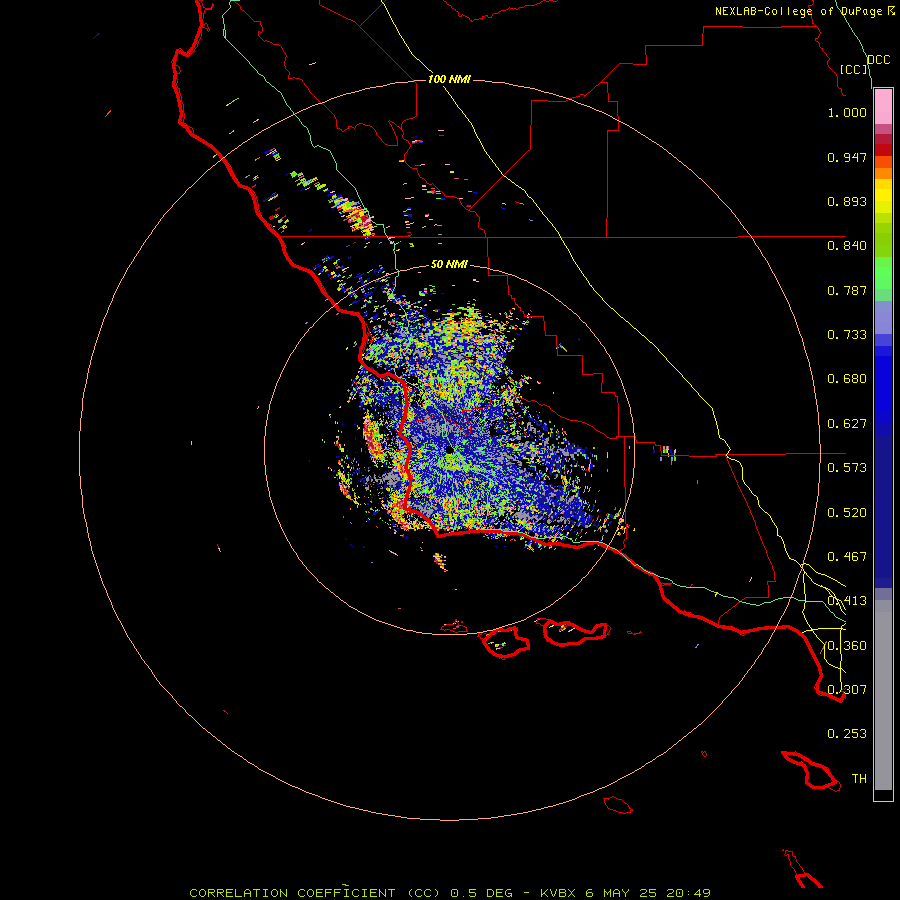900x900 pixels.
Task: Select the 0.787 scale value
Action: pos(847,290)
